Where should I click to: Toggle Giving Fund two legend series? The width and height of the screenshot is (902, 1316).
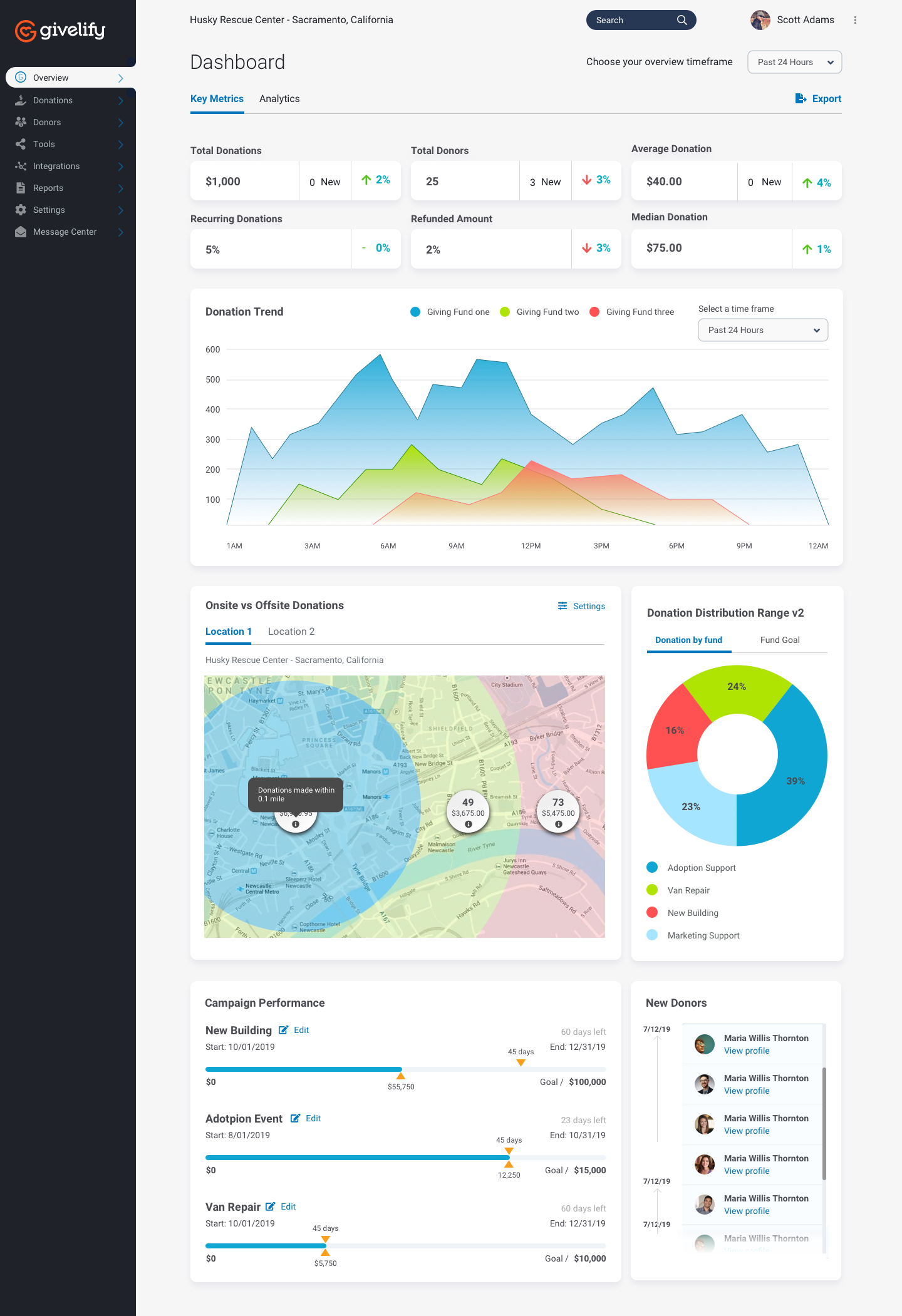click(505, 312)
